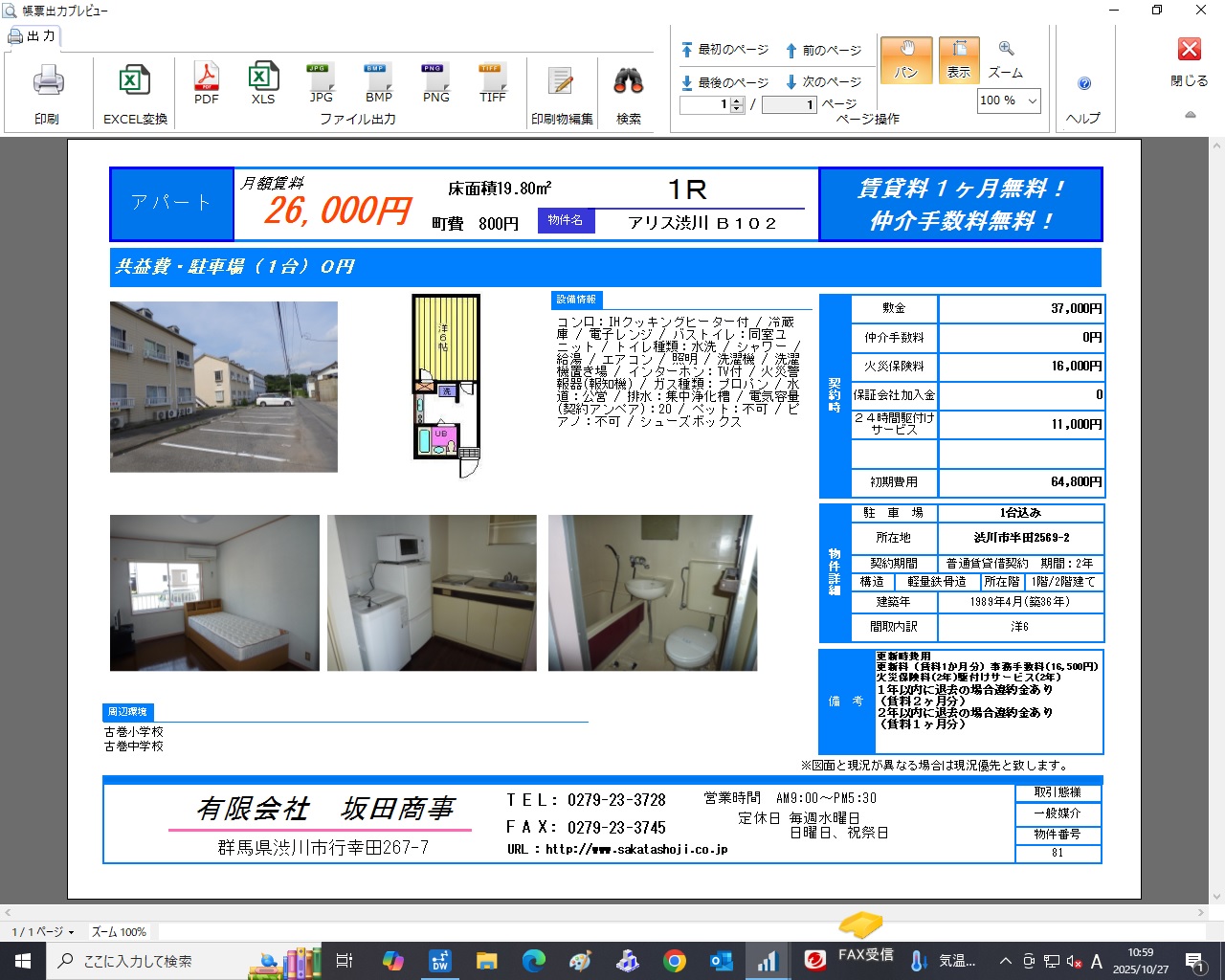Collapse the ribbon with the up arrow

[1191, 115]
